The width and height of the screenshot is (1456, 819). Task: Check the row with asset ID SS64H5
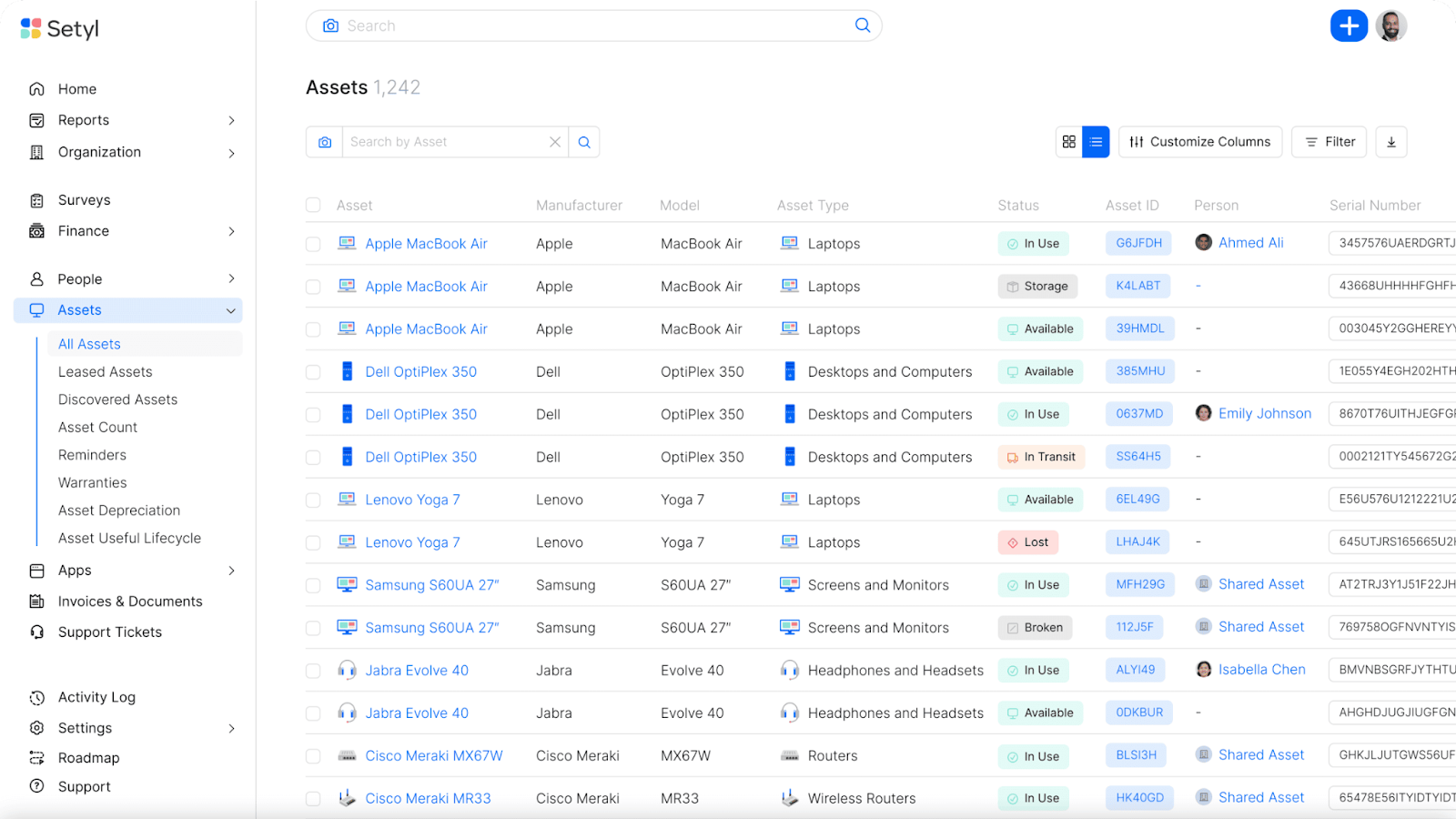coord(313,458)
